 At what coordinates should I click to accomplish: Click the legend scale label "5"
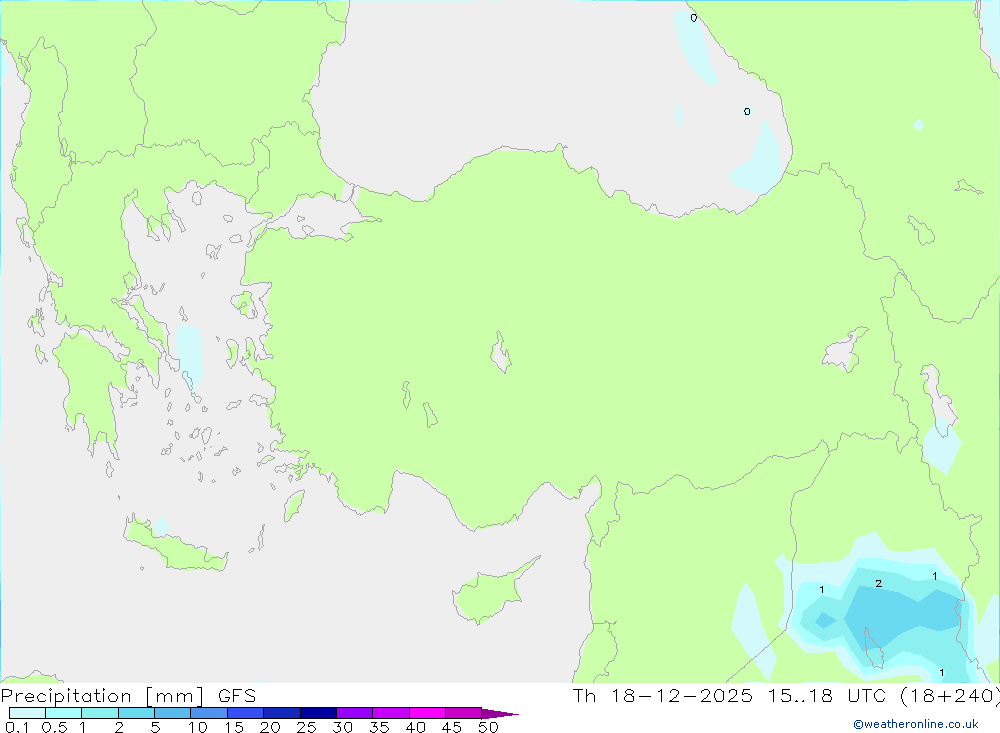(x=155, y=727)
